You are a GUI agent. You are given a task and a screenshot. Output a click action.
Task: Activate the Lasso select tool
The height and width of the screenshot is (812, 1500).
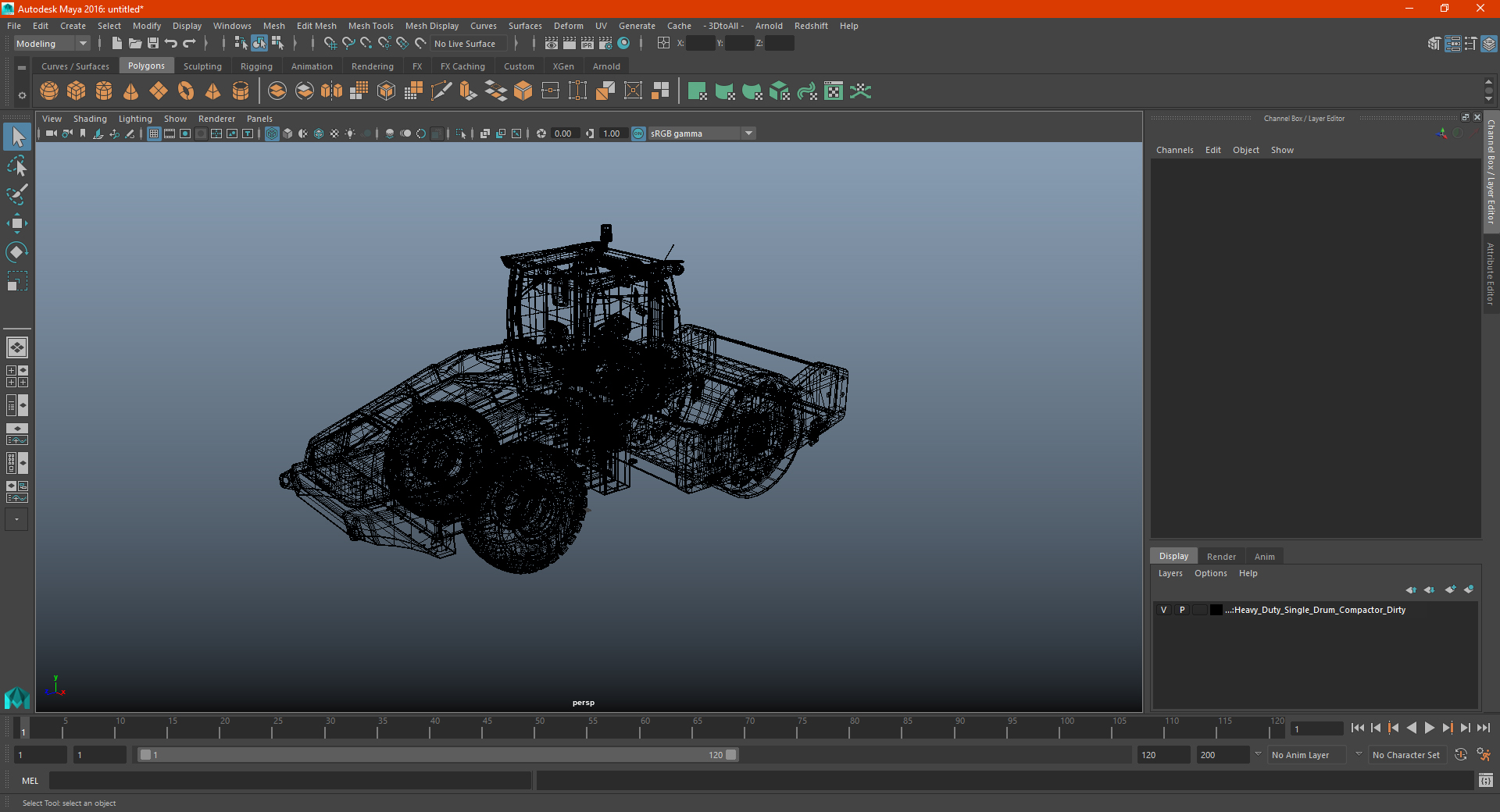pyautogui.click(x=17, y=166)
